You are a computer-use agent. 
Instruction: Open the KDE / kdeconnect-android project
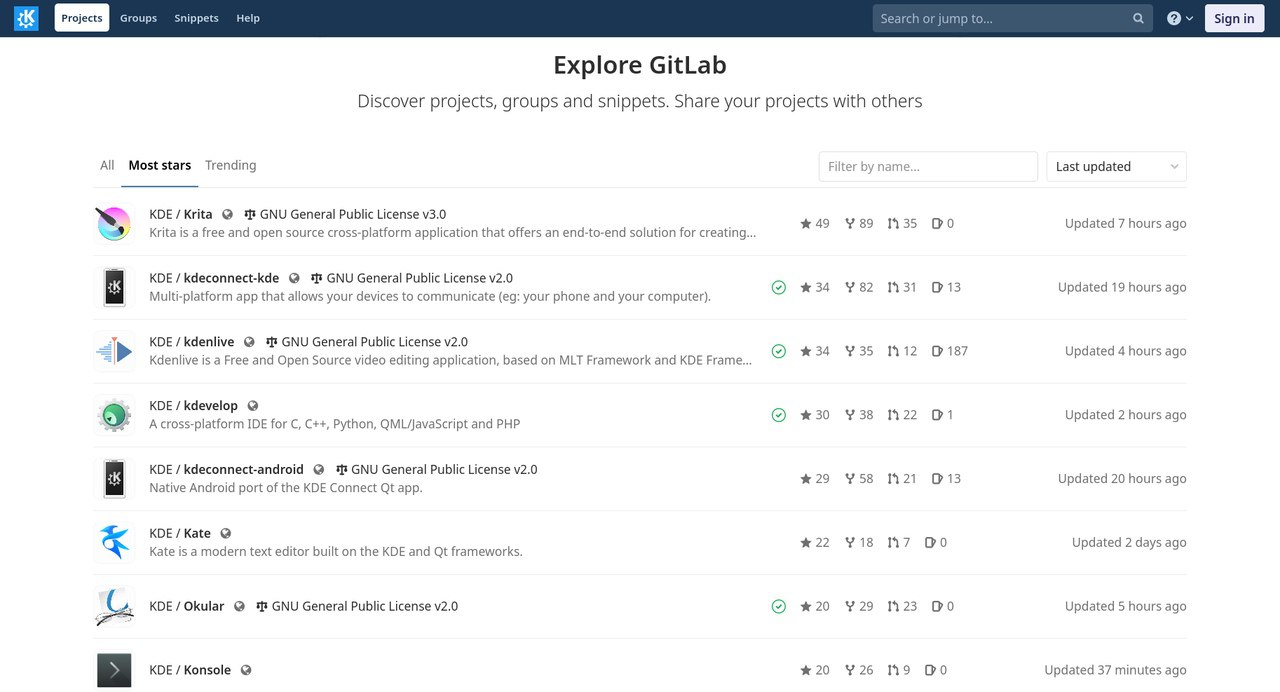coord(226,469)
